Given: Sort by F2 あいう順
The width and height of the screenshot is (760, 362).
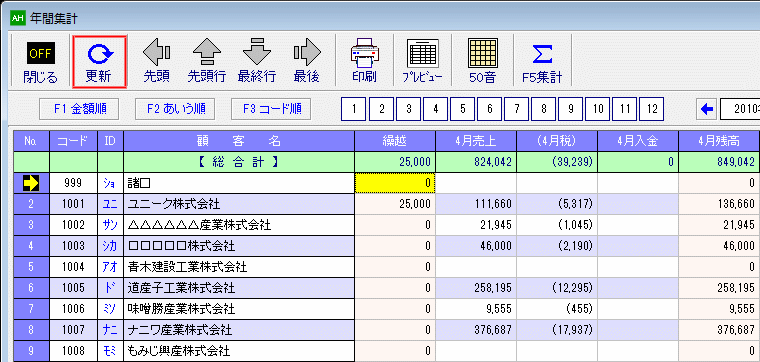Looking at the screenshot, I should click(175, 109).
